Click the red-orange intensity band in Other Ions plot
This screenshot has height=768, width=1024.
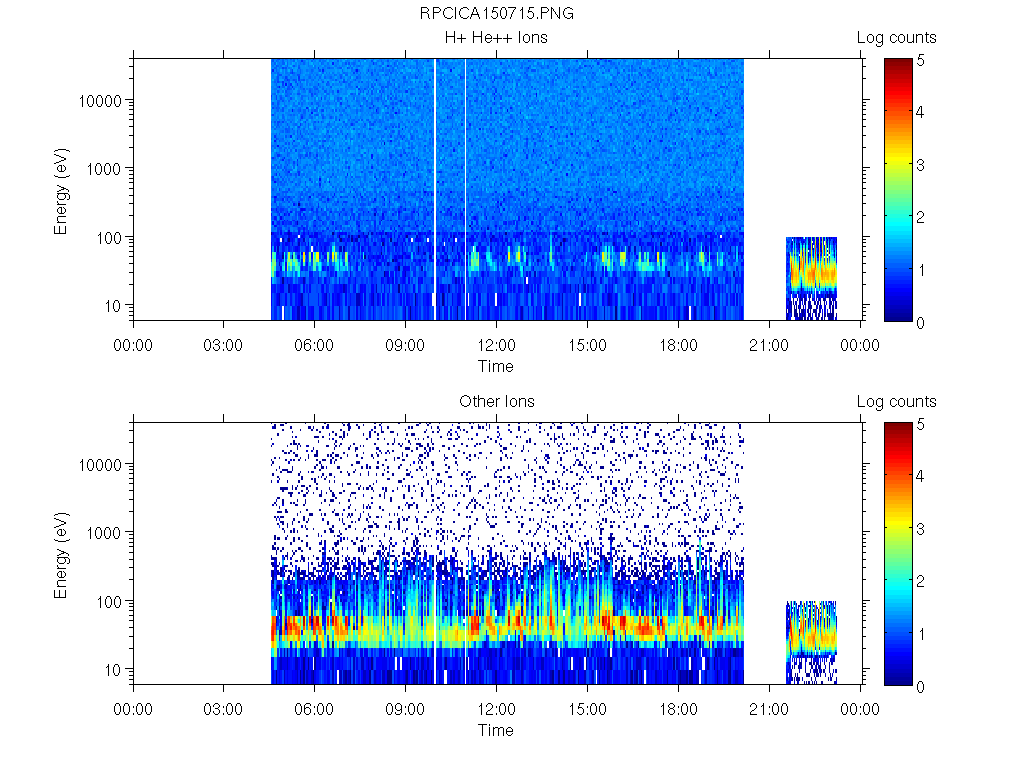[507, 628]
